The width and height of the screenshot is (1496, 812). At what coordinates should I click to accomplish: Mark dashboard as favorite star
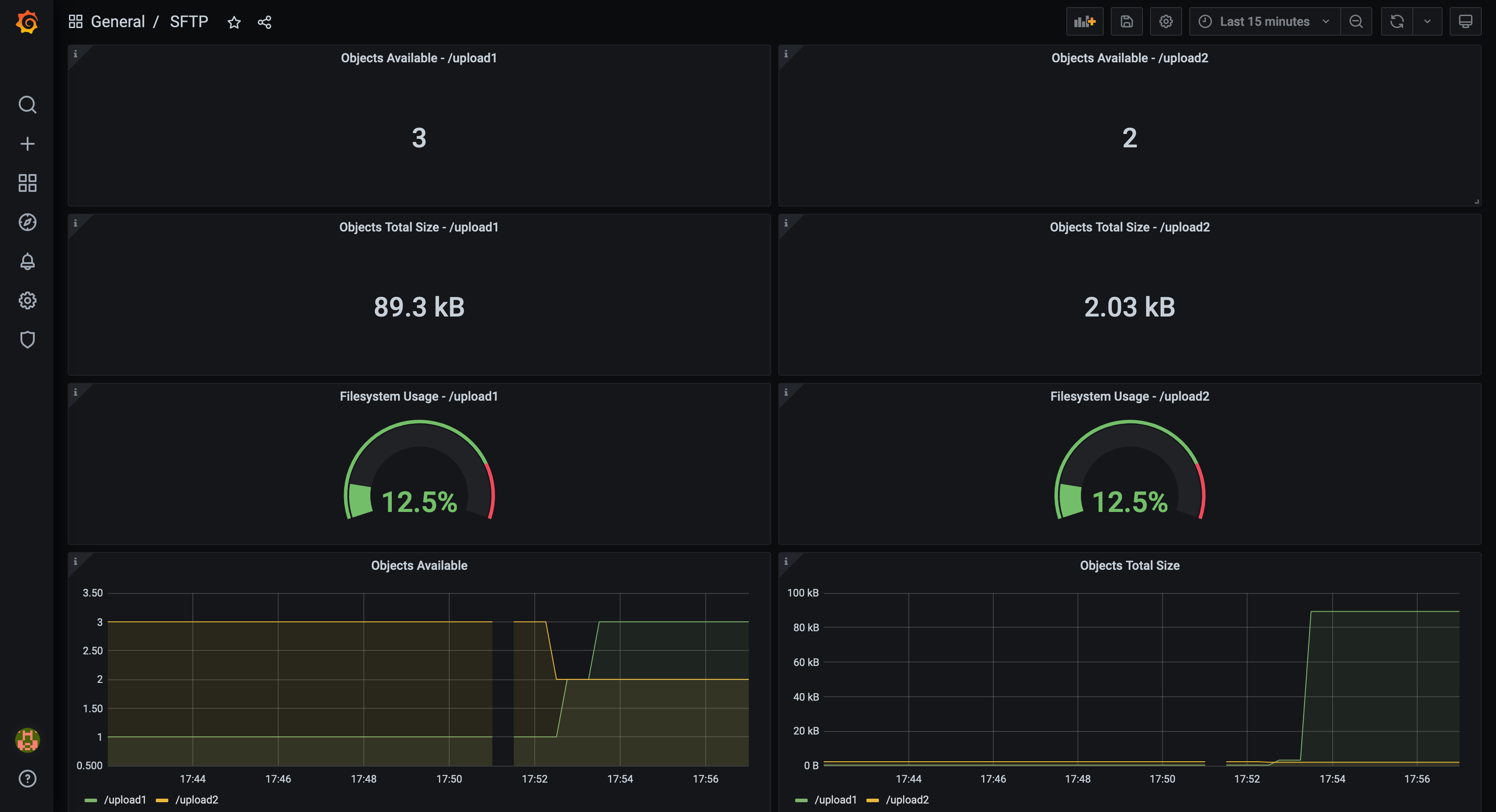point(234,23)
